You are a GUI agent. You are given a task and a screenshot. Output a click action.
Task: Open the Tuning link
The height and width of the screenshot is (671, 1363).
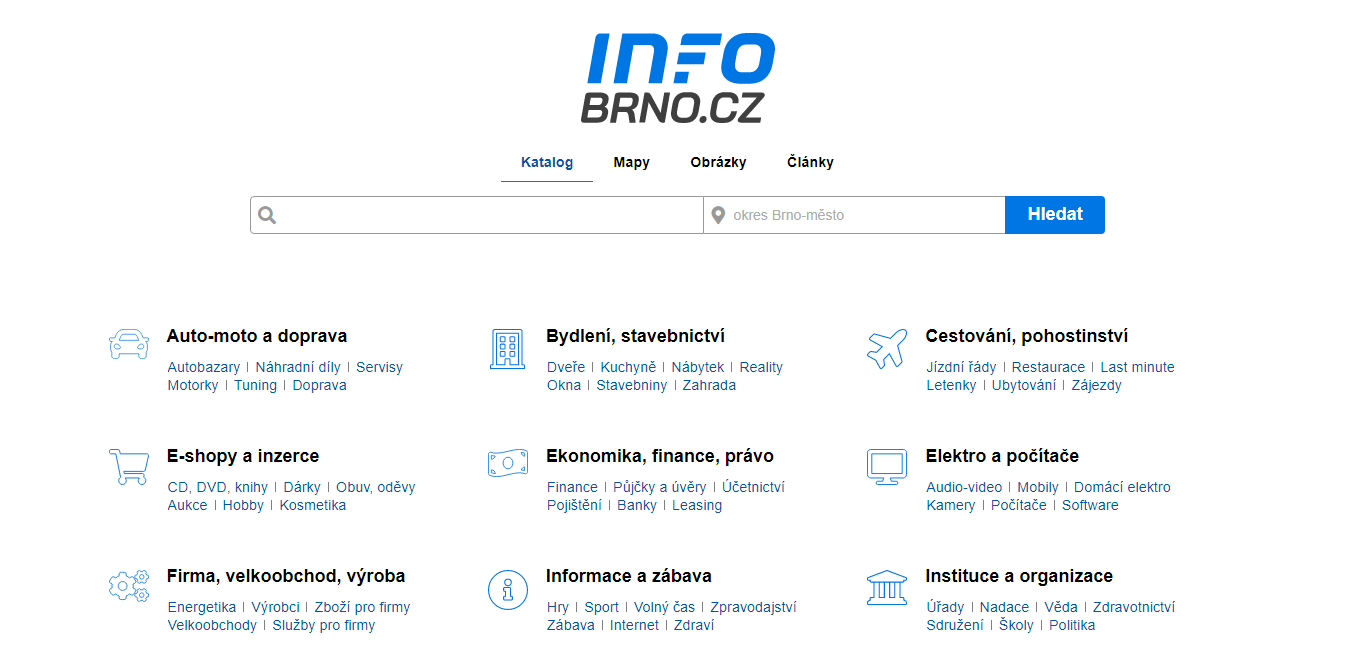click(256, 385)
